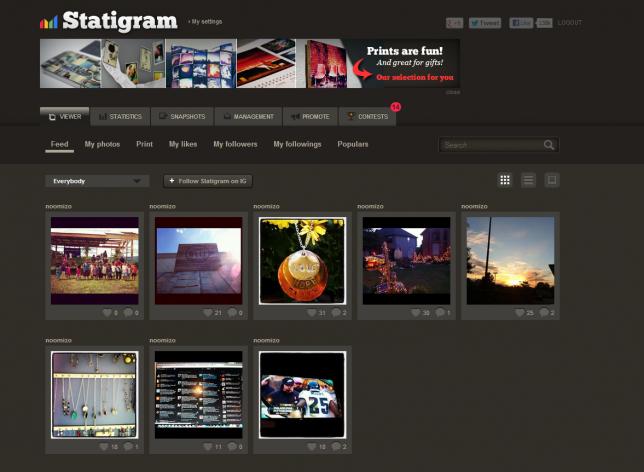Like the stone monument photo
The height and width of the screenshot is (472, 644).
tap(208, 313)
